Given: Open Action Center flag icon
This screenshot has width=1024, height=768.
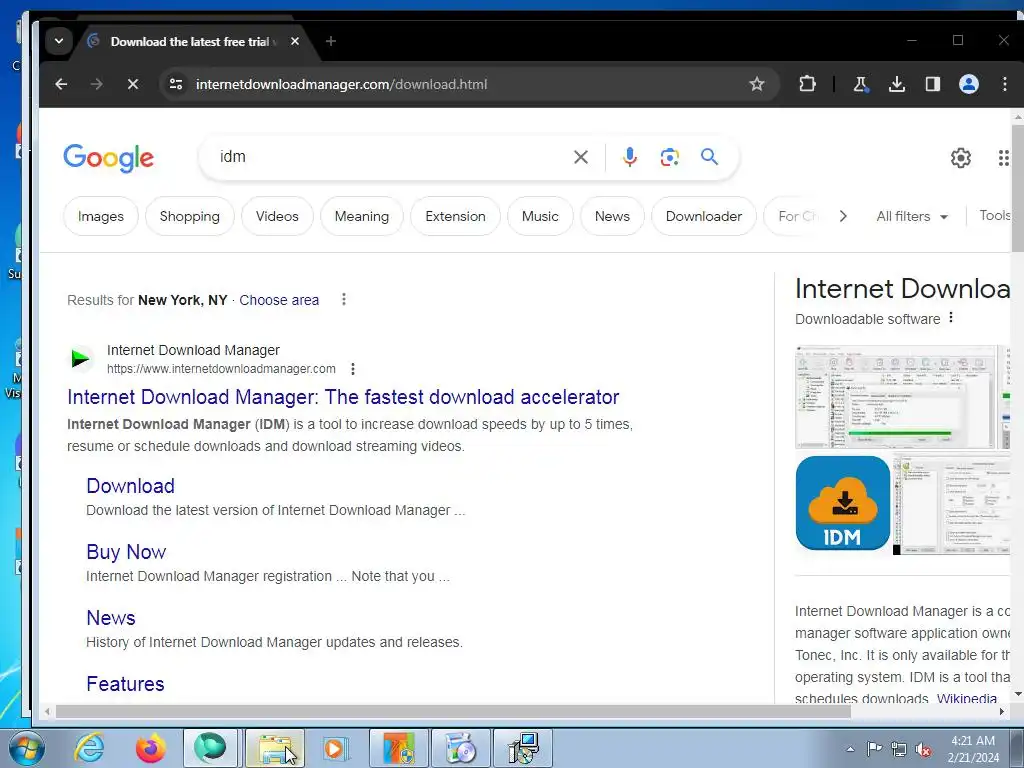Looking at the screenshot, I should coord(874,749).
